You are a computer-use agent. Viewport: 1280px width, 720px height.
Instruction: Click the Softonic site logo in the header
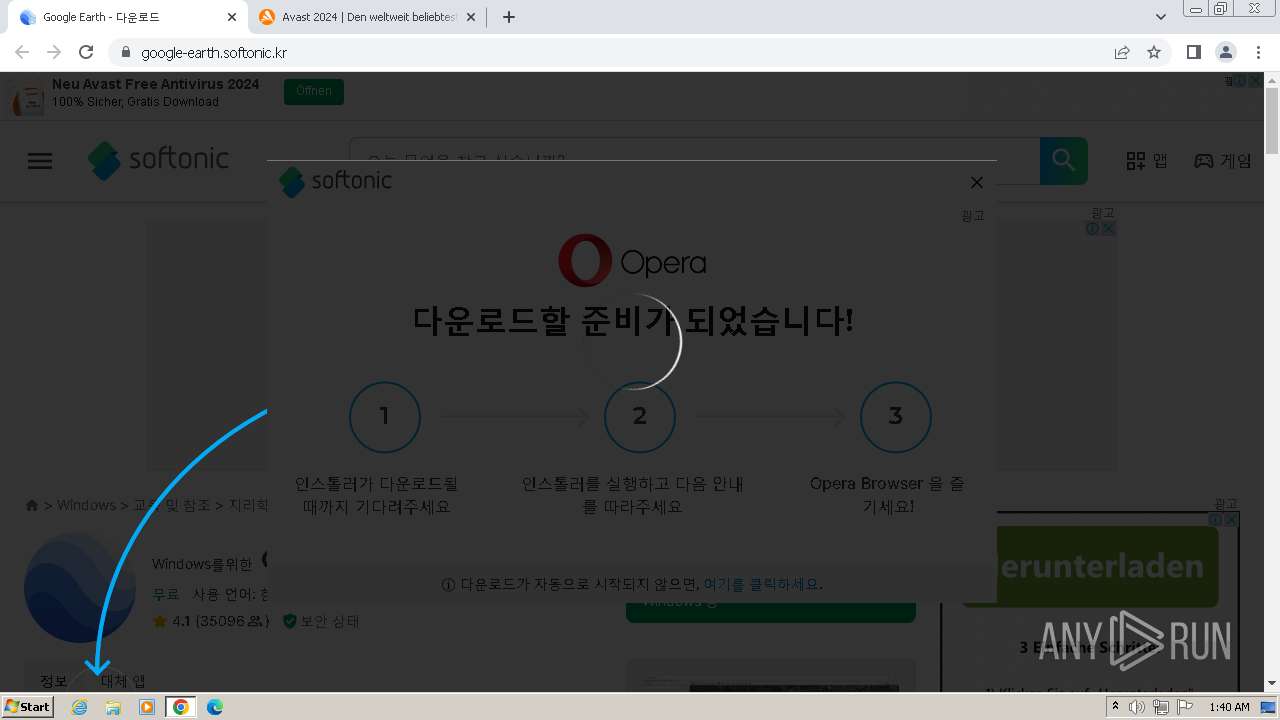click(x=158, y=160)
